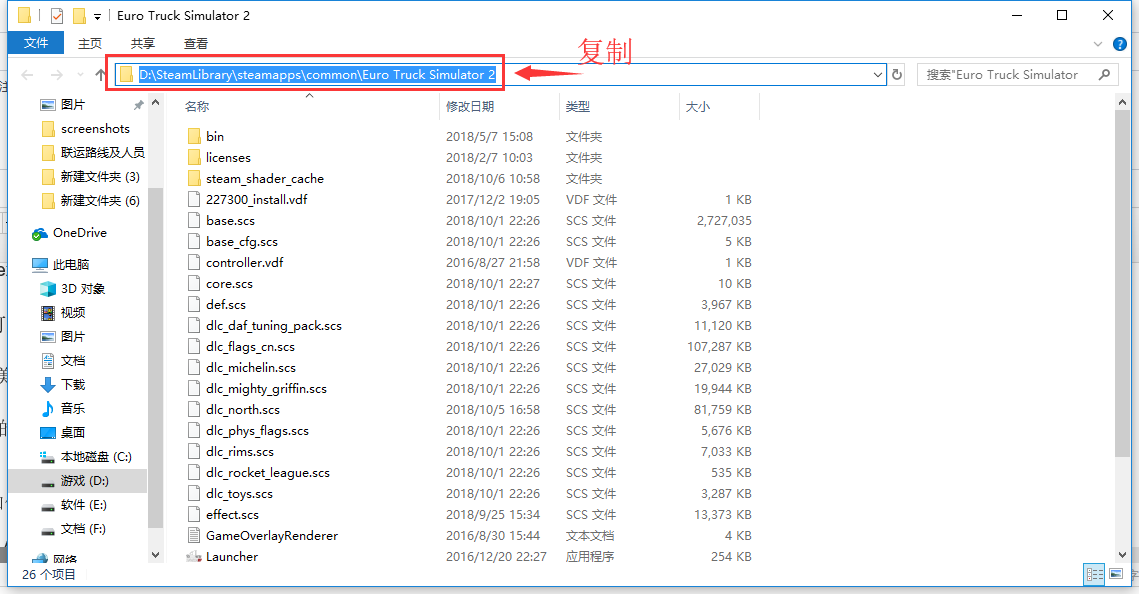The width and height of the screenshot is (1139, 594).
Task: Open the recent locations dropdown arrow
Action: pyautogui.click(x=80, y=75)
